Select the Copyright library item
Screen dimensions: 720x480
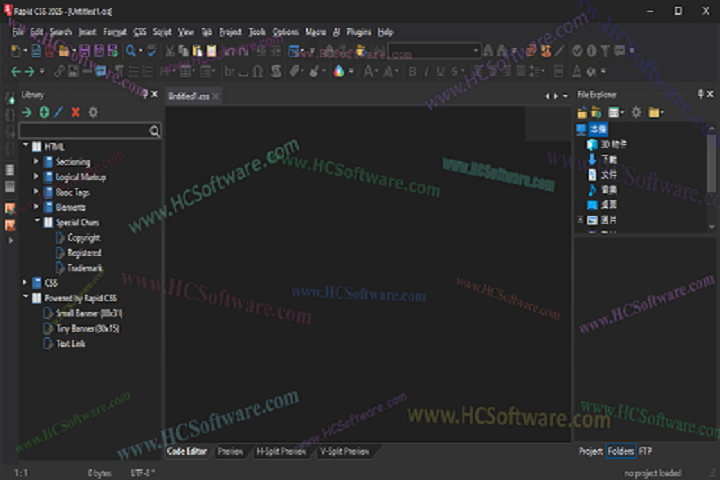84,237
